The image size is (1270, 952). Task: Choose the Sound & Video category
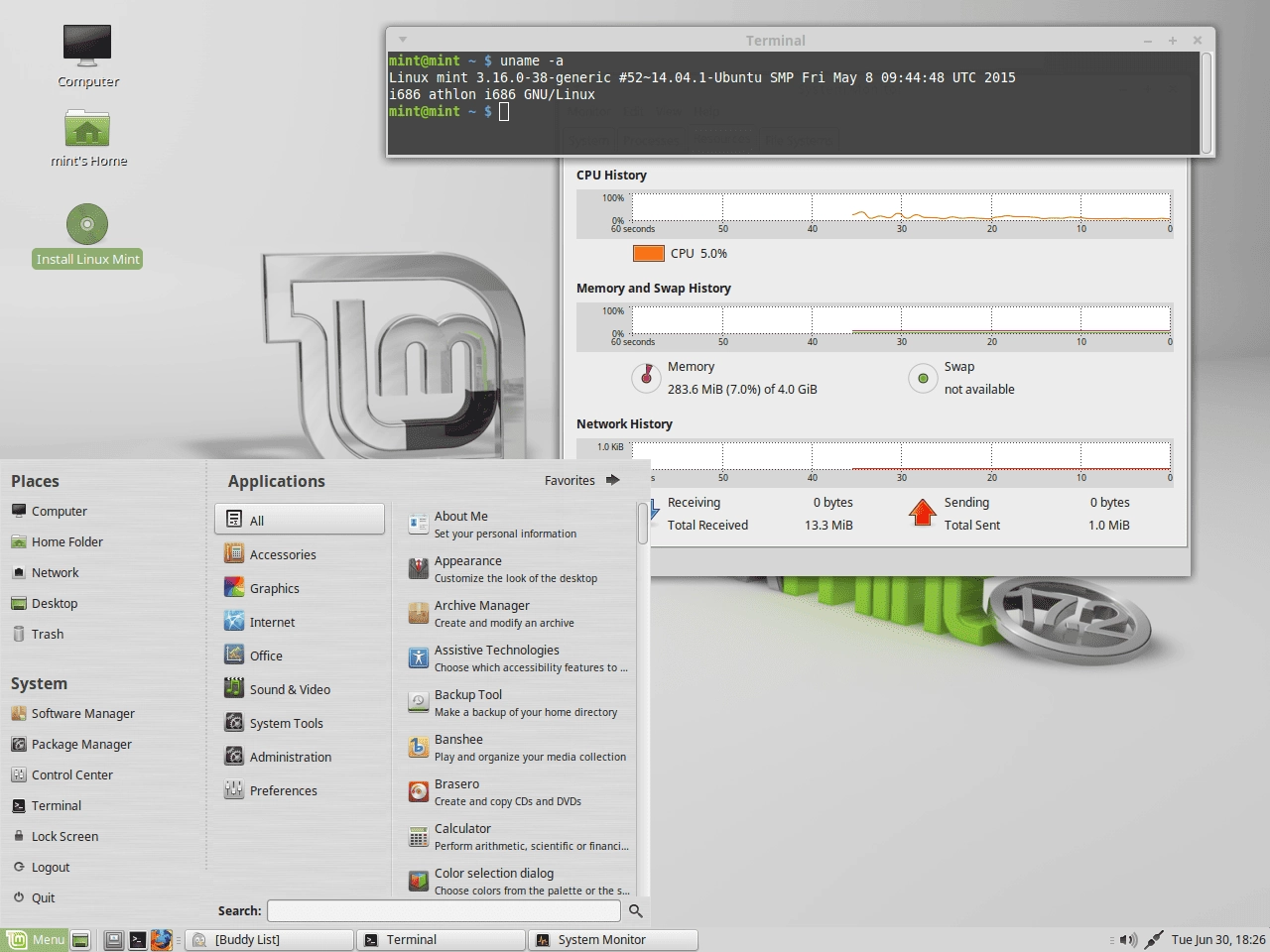tap(300, 689)
